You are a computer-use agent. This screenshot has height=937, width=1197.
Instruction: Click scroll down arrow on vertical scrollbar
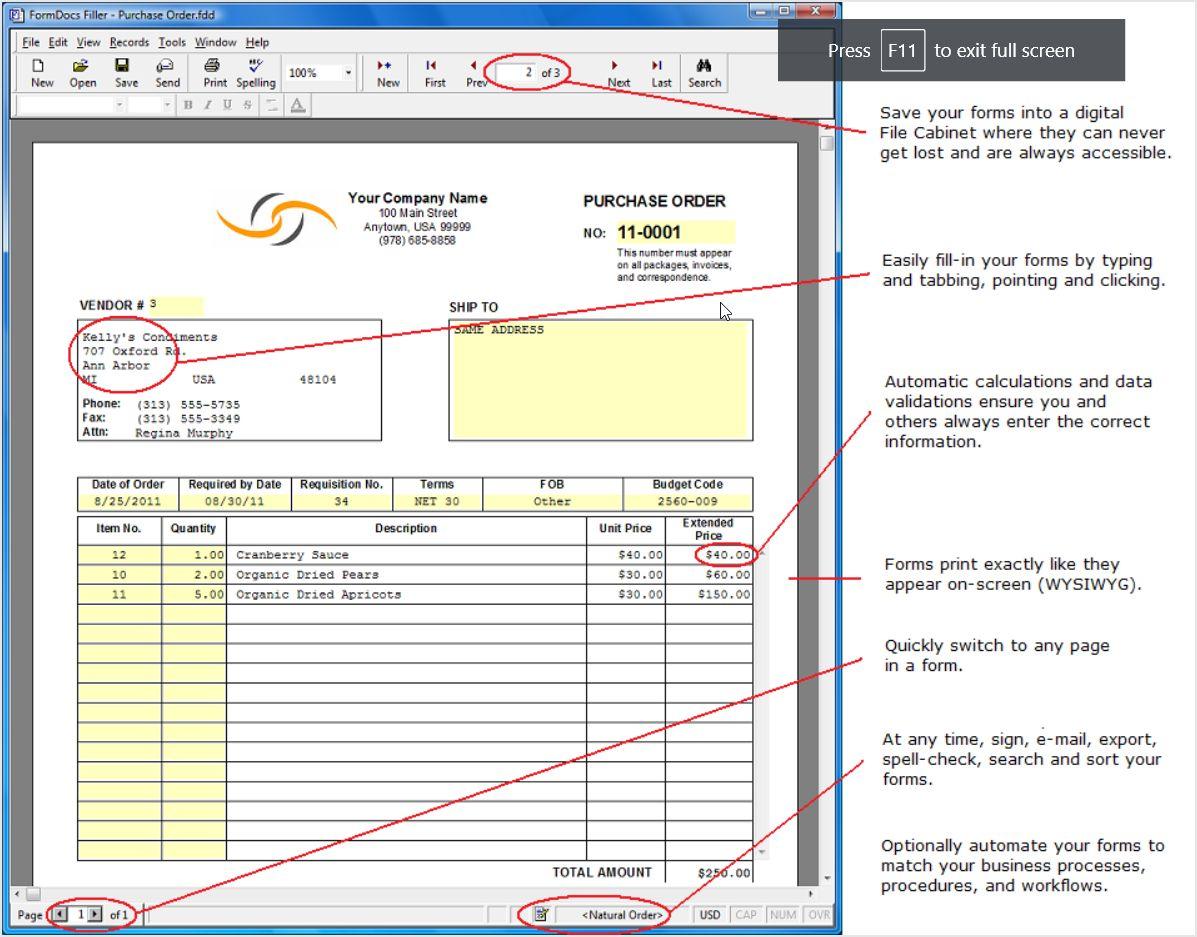(826, 880)
